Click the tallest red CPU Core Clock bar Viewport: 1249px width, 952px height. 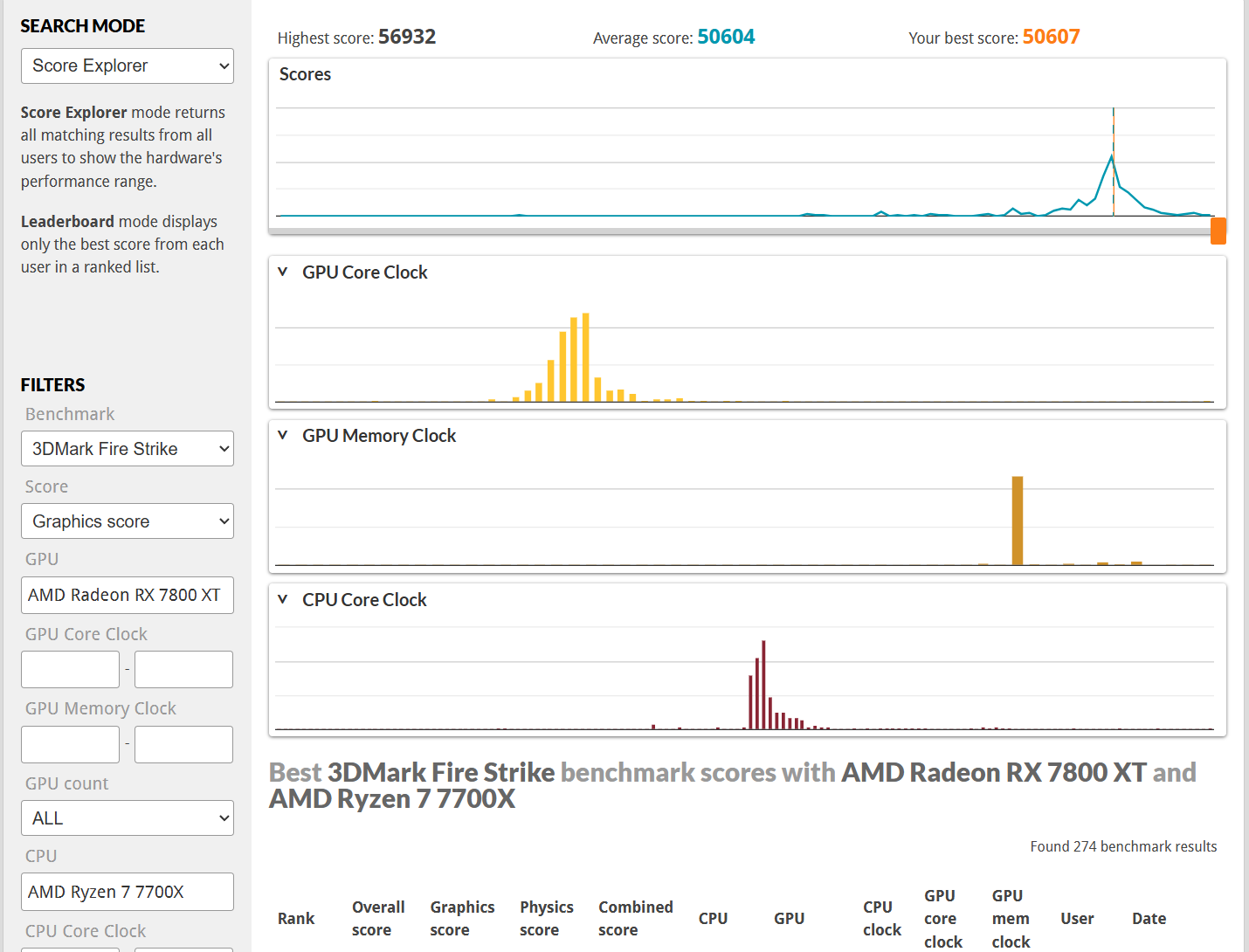point(763,685)
